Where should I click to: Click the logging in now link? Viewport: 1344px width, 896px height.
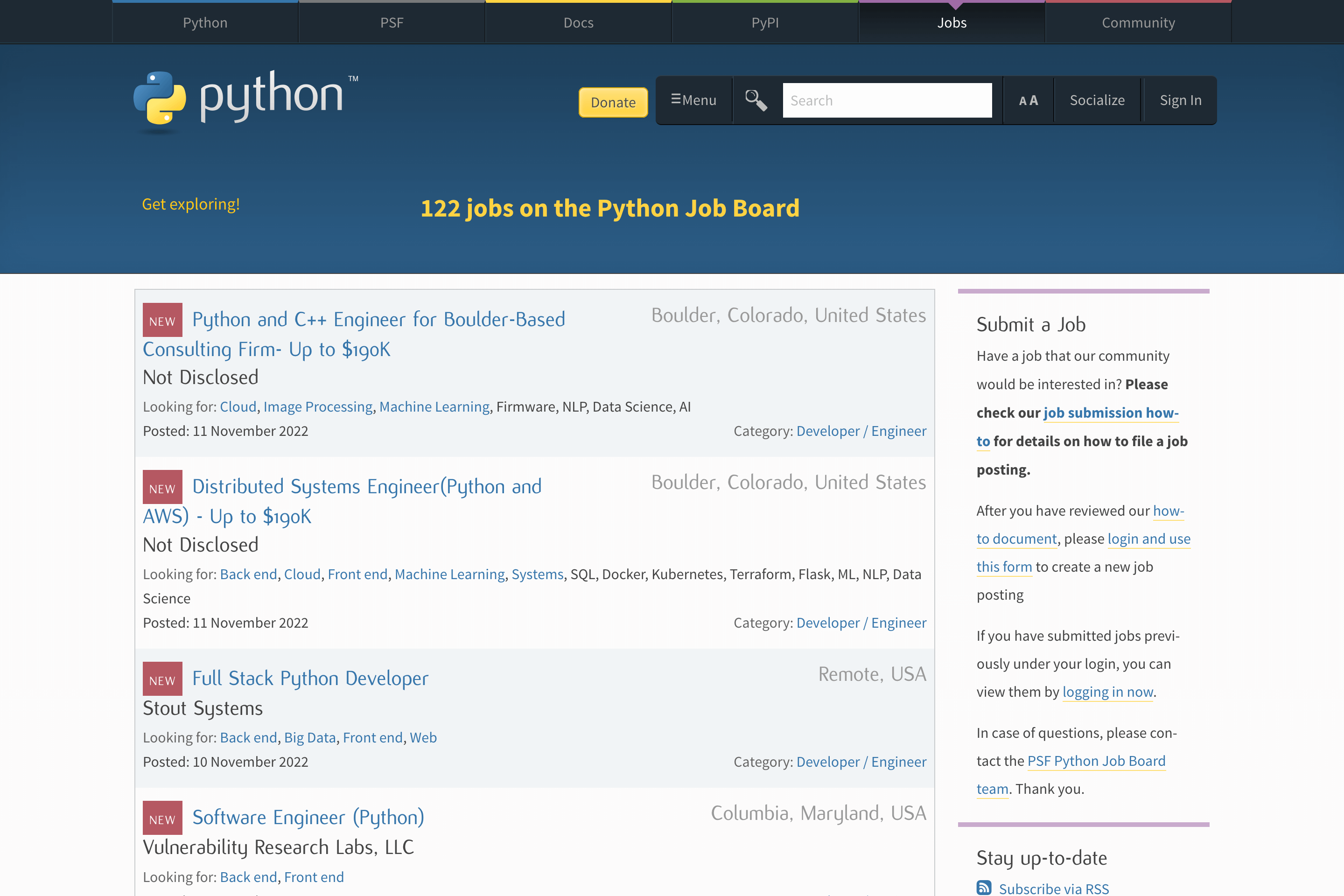coord(1107,692)
